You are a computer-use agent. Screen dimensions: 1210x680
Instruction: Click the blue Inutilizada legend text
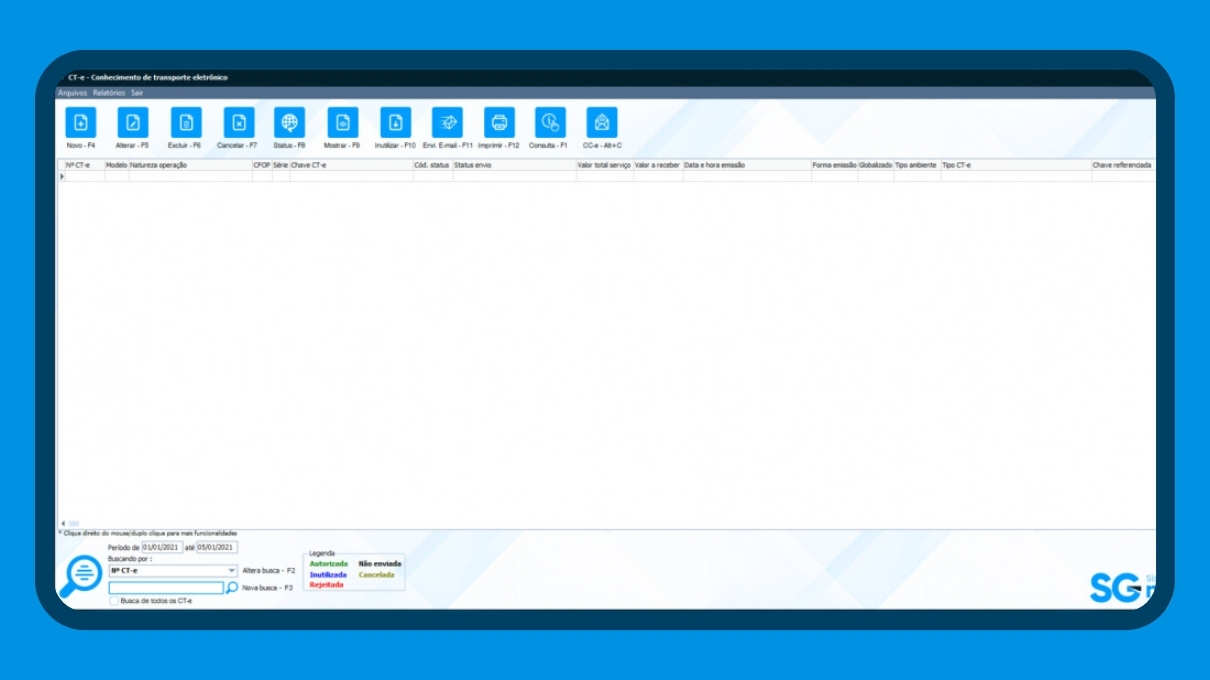point(328,575)
